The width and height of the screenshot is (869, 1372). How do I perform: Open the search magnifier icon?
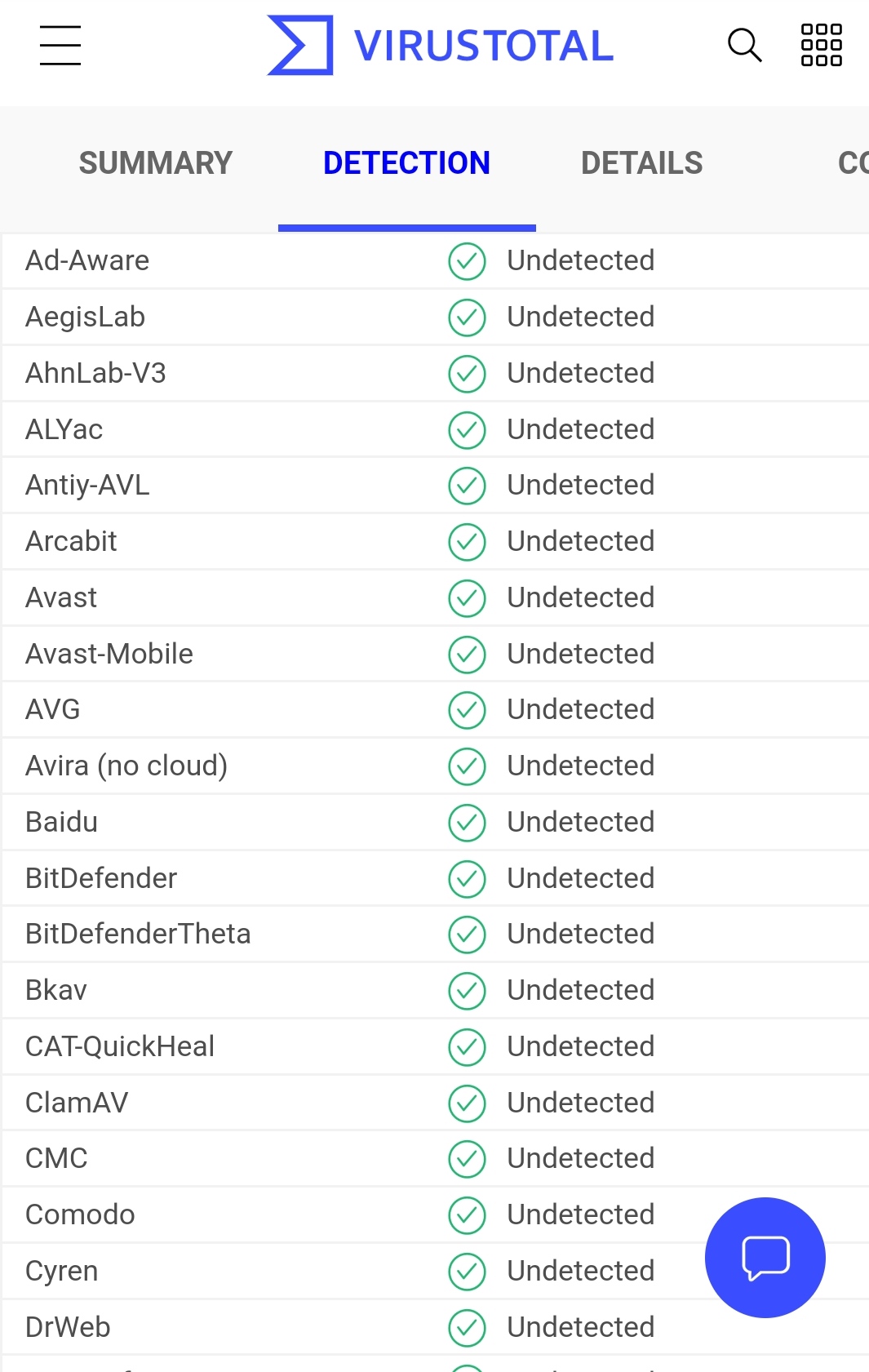(744, 45)
